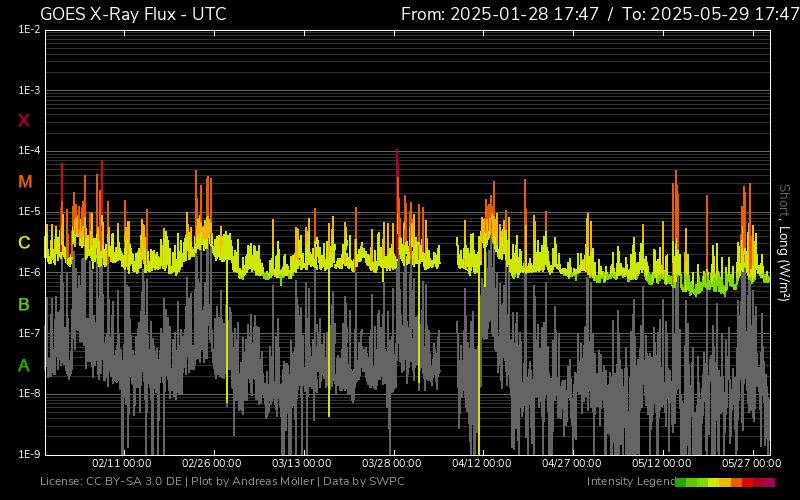The height and width of the screenshot is (500, 800).
Task: Click the 03/13 00:00 date tick label
Action: [x=301, y=464]
